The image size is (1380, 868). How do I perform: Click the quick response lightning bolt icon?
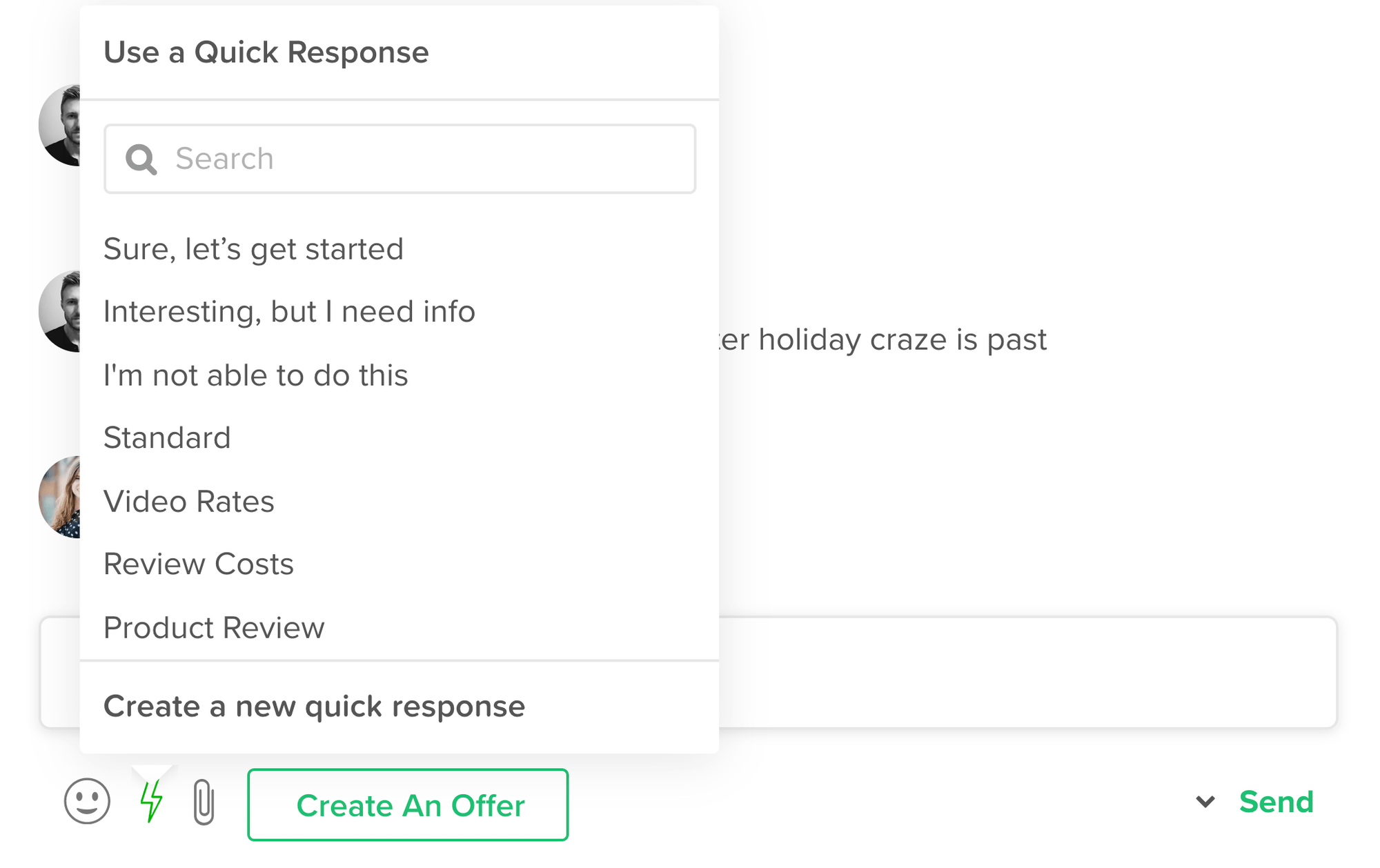(x=151, y=801)
